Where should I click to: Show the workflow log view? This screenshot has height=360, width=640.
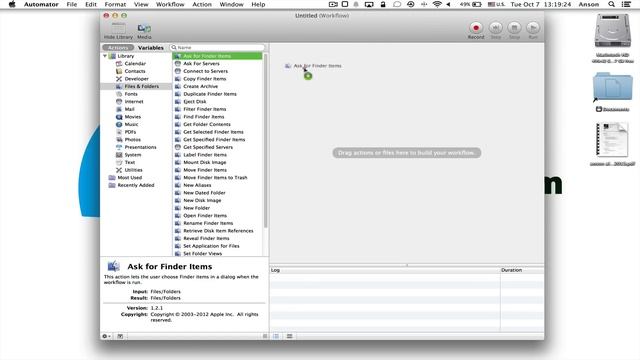tap(276, 336)
